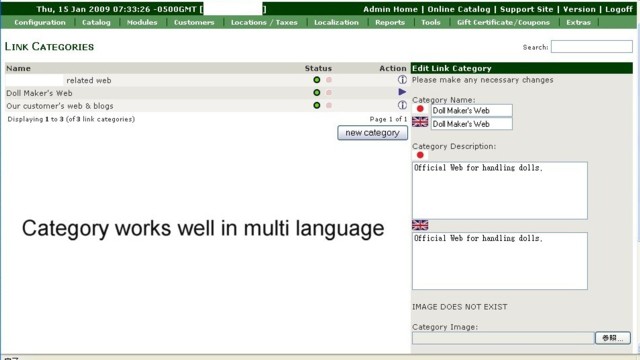The image size is (640, 360).
Task: Click the Version link
Action: point(579,9)
